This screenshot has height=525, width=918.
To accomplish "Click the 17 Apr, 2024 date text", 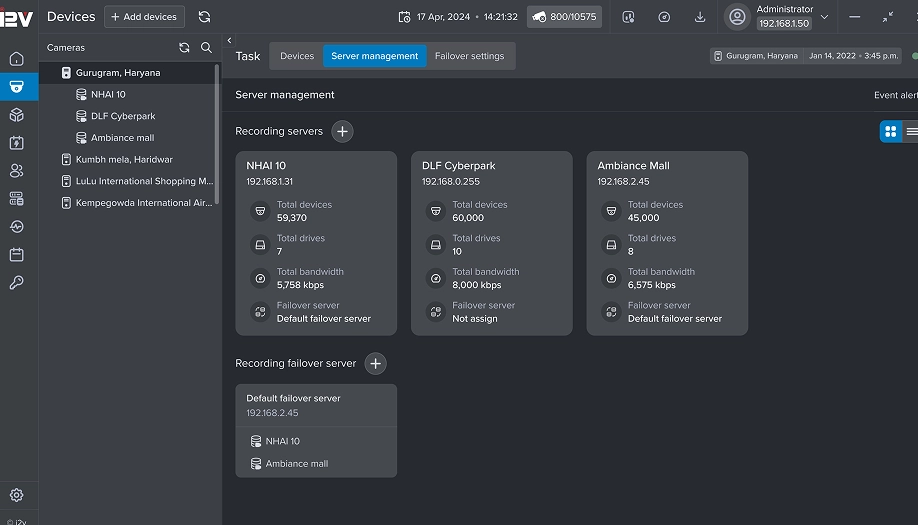I will [443, 17].
